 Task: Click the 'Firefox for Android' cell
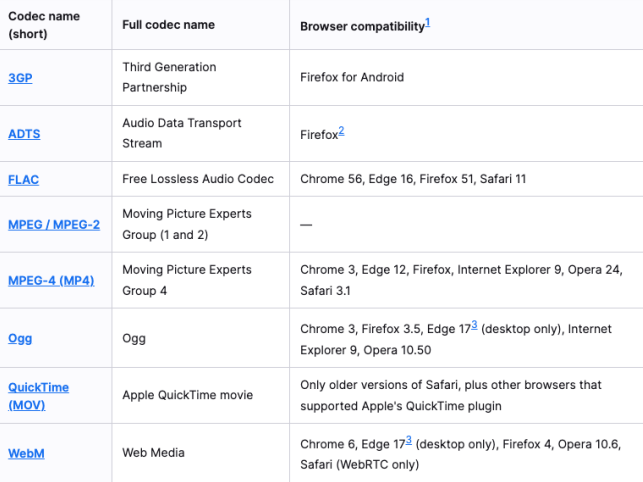[x=352, y=77]
